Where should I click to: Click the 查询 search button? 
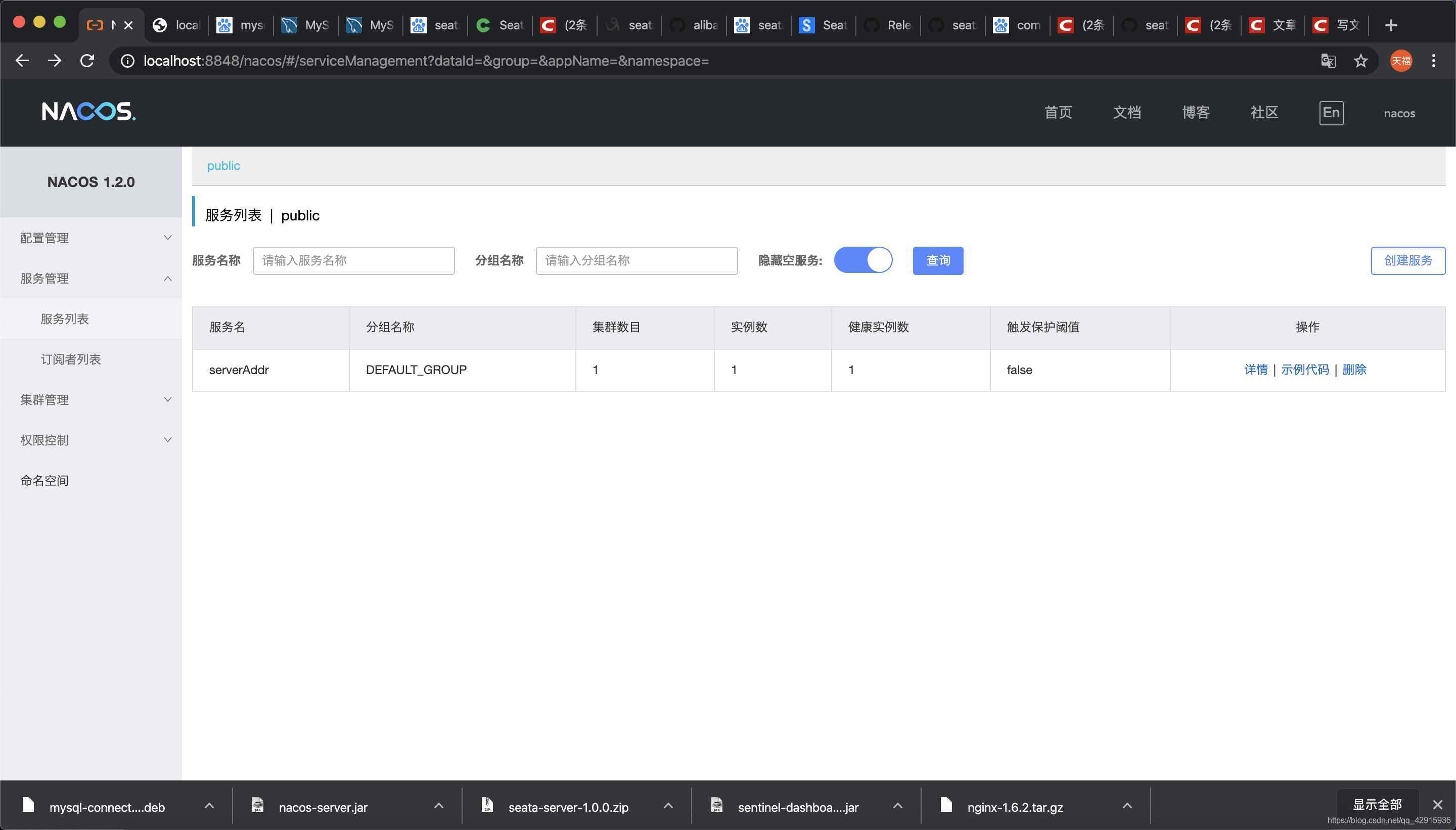tap(938, 260)
